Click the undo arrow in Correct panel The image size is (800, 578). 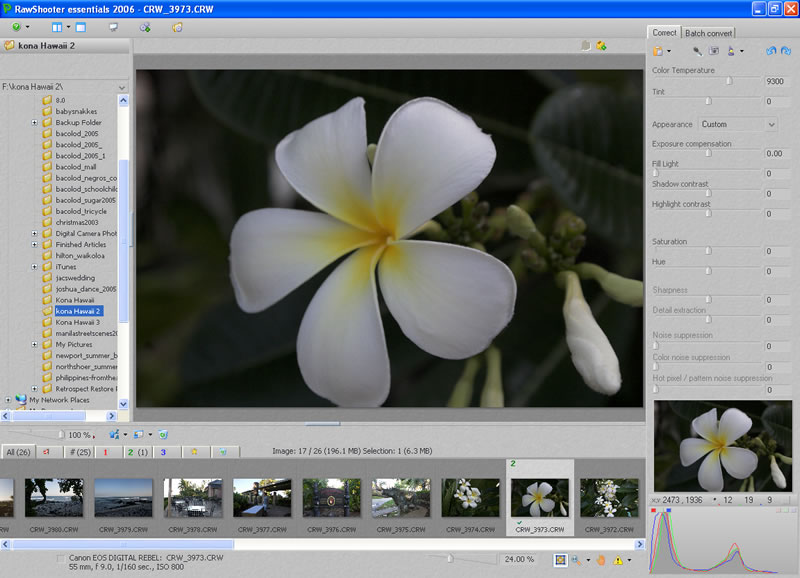pos(769,50)
